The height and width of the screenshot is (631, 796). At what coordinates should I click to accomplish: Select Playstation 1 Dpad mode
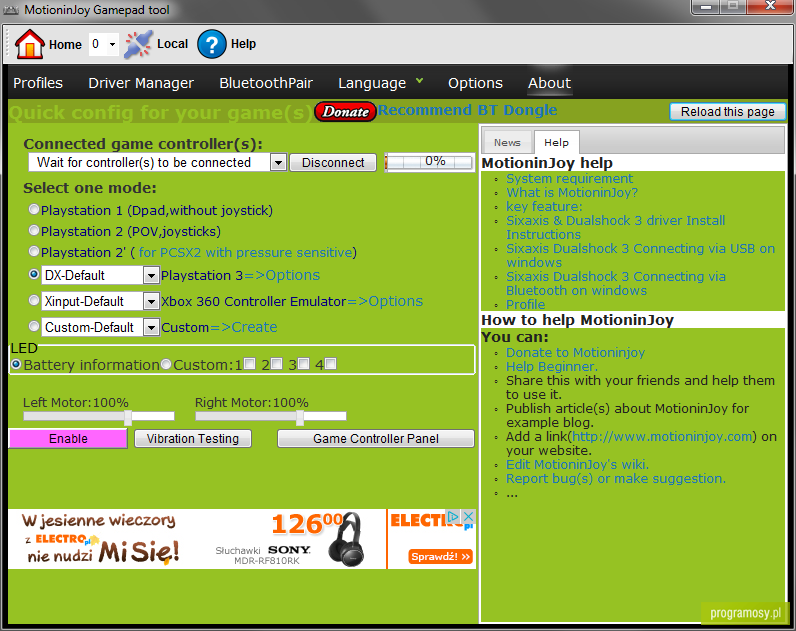pos(34,209)
